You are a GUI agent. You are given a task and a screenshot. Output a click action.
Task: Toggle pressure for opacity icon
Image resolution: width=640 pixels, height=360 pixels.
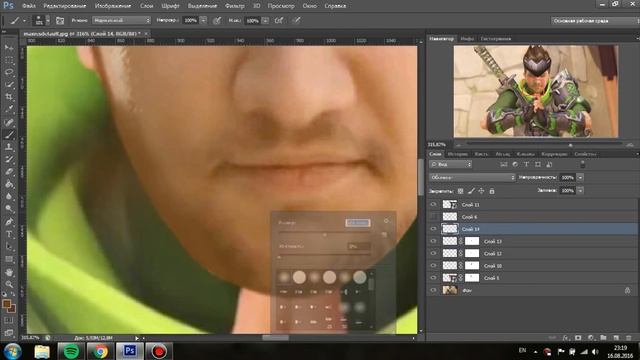(217, 20)
